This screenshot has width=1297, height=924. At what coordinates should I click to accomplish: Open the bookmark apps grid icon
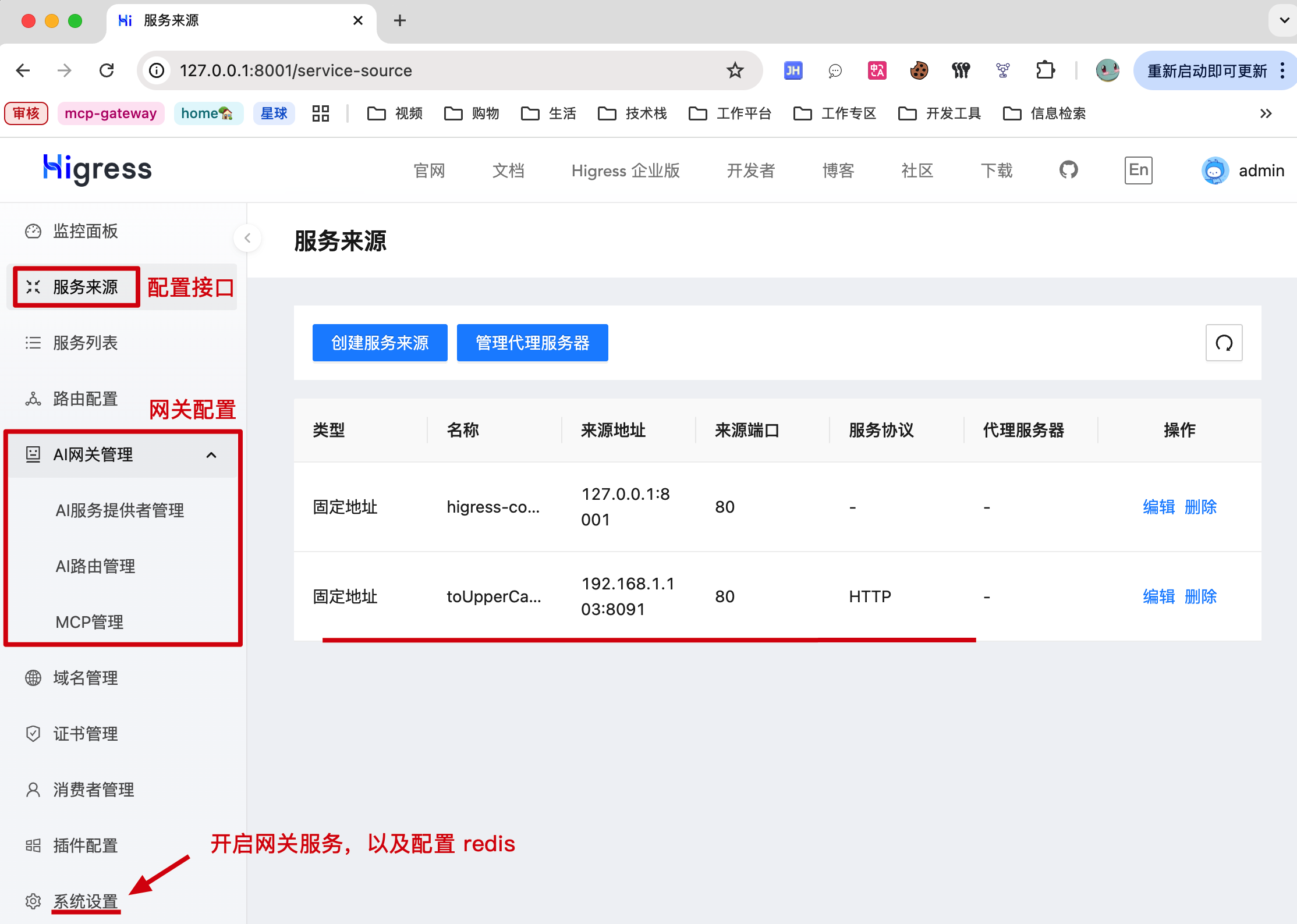click(320, 113)
